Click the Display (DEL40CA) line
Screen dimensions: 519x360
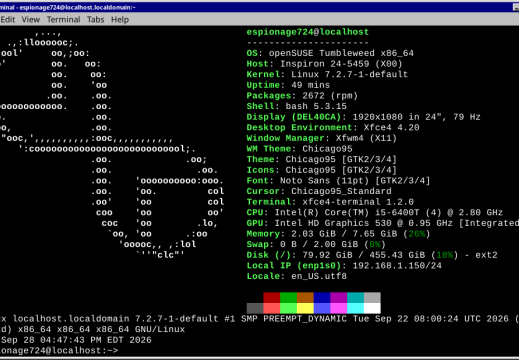coord(363,117)
